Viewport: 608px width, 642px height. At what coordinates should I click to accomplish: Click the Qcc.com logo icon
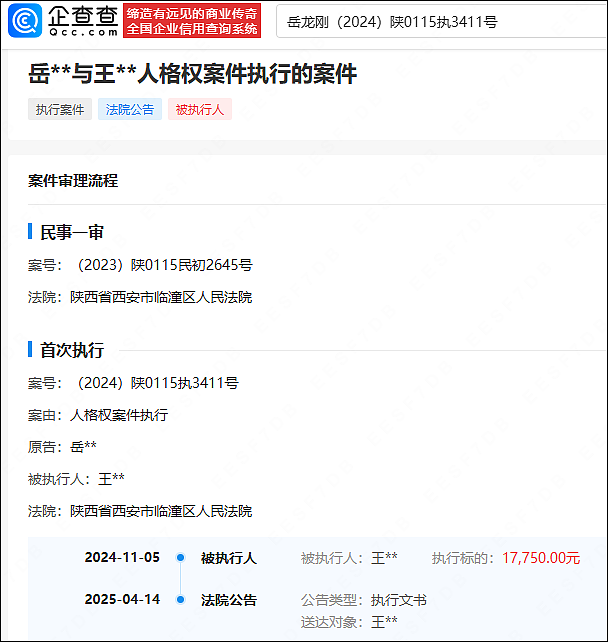coord(25,20)
